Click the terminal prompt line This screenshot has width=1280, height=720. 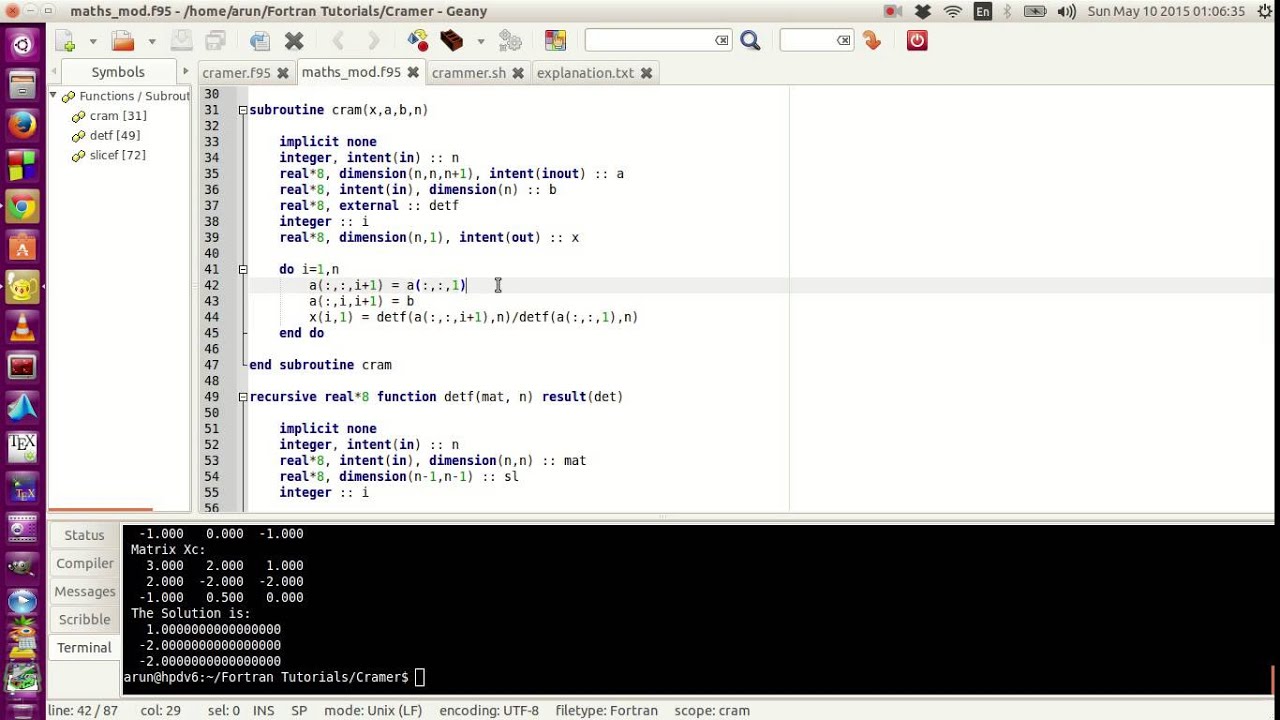point(274,677)
